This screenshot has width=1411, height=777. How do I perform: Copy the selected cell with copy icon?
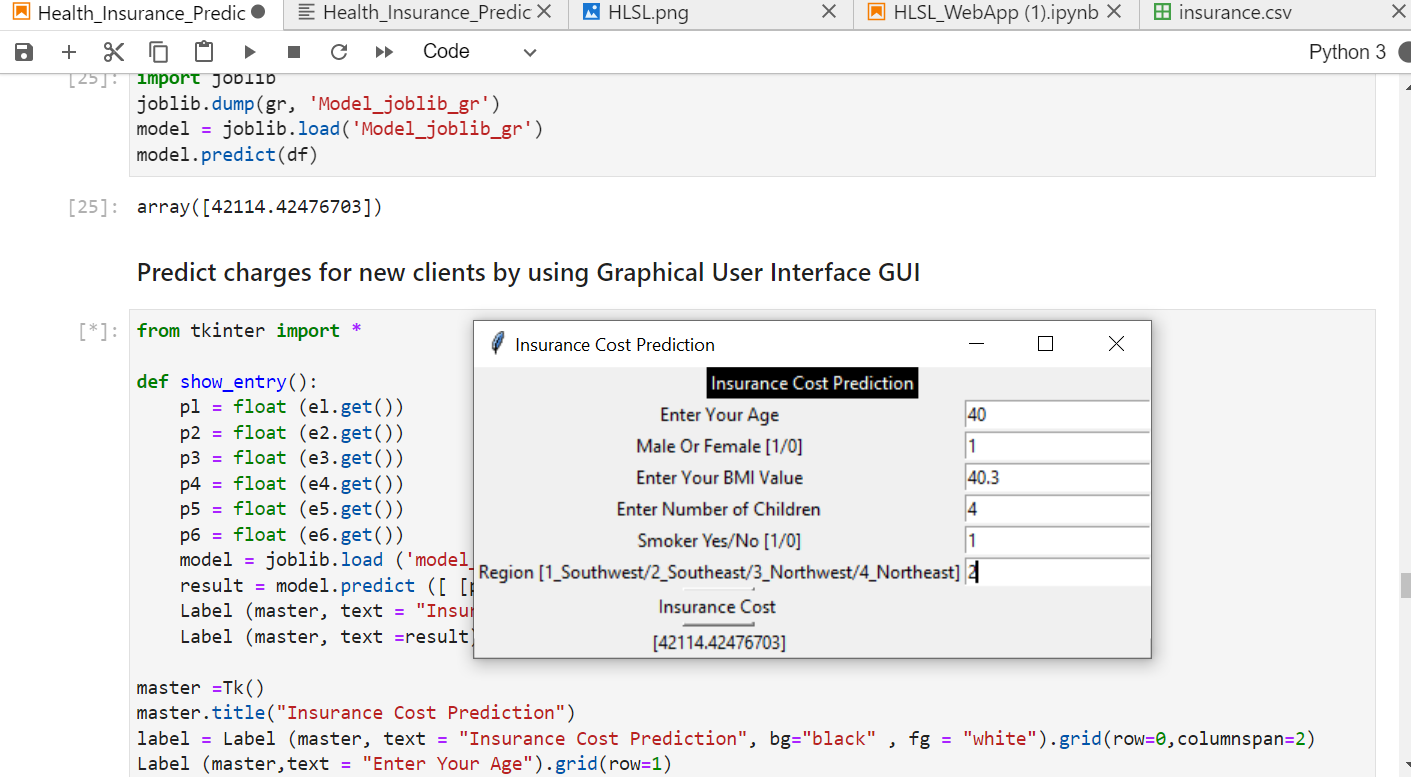click(157, 51)
